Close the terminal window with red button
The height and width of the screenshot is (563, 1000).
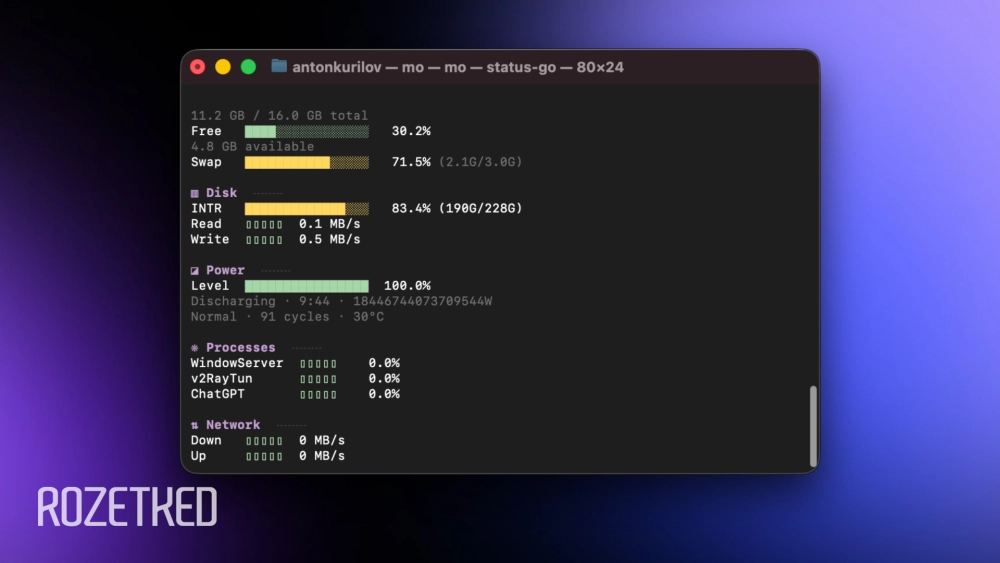(198, 67)
